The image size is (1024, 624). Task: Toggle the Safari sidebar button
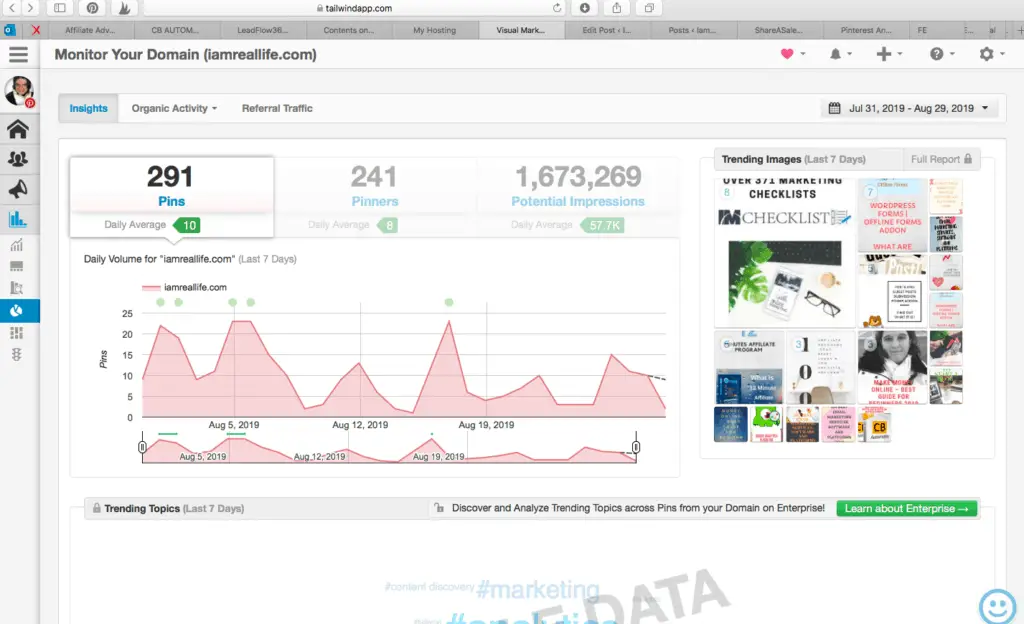pyautogui.click(x=59, y=8)
